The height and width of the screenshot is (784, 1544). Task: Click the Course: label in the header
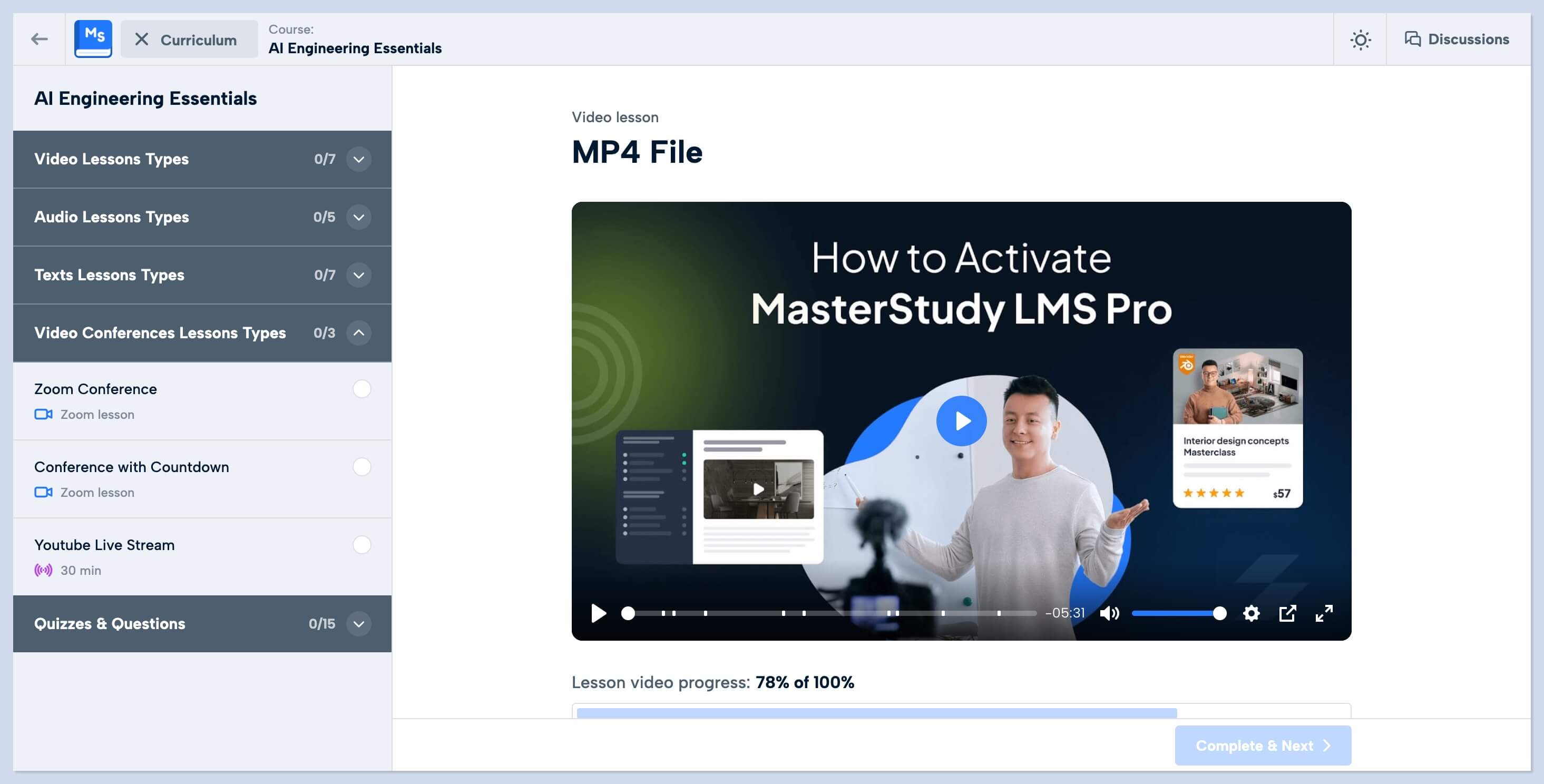pyautogui.click(x=291, y=30)
